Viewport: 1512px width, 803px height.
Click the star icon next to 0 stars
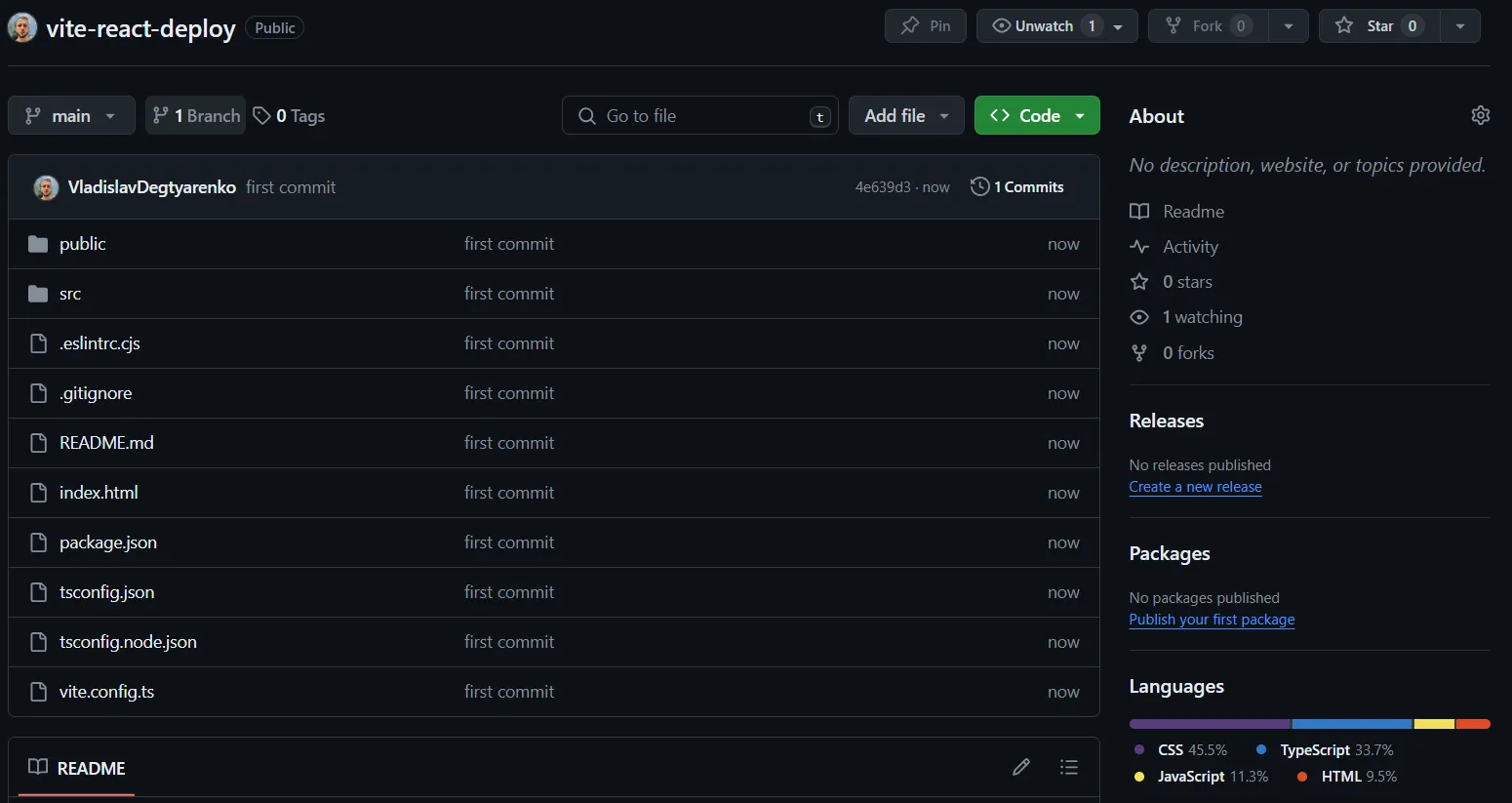pyautogui.click(x=1139, y=282)
